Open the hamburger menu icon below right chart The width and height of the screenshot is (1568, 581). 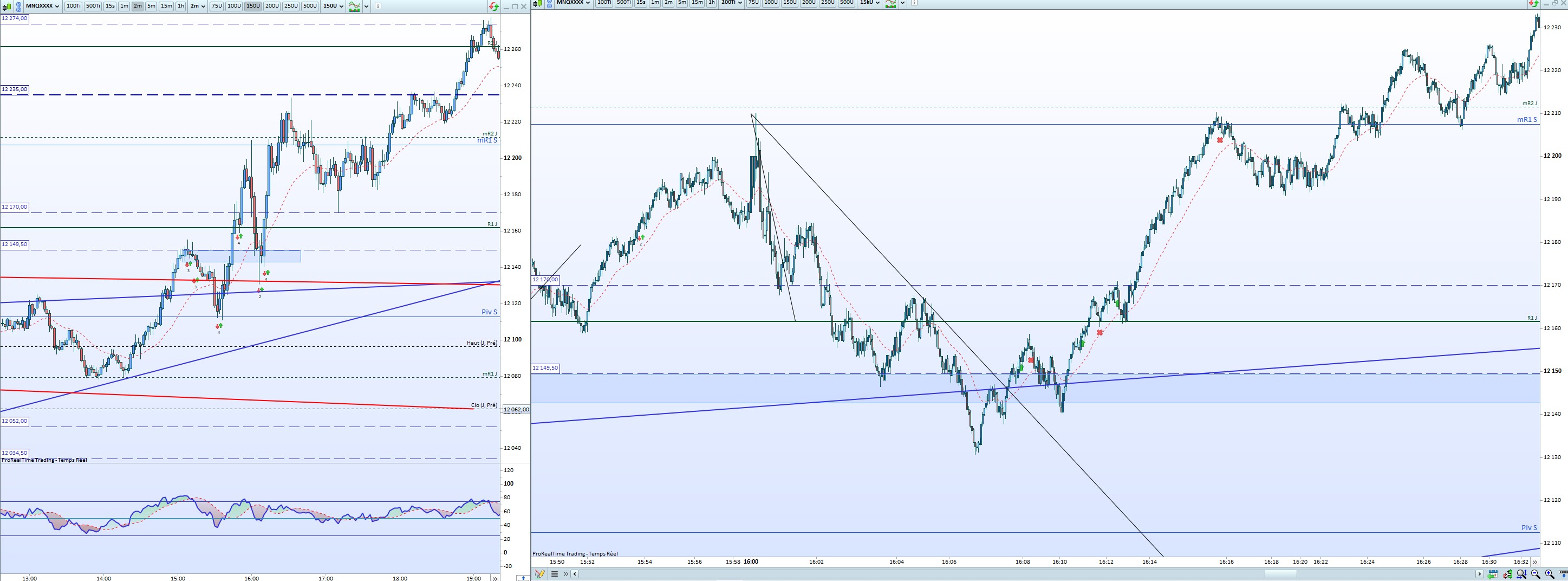point(555,574)
